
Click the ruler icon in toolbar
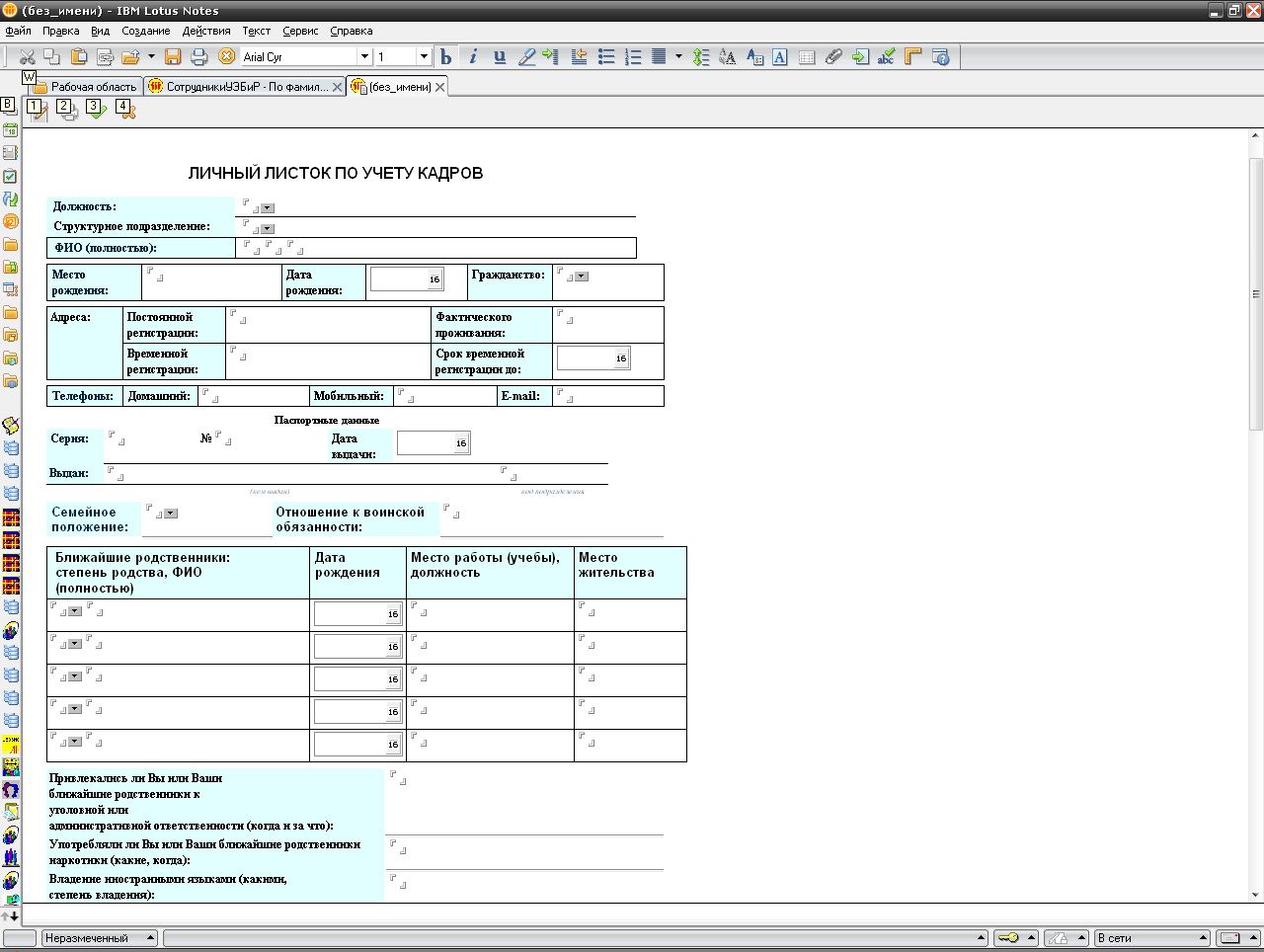coord(913,57)
